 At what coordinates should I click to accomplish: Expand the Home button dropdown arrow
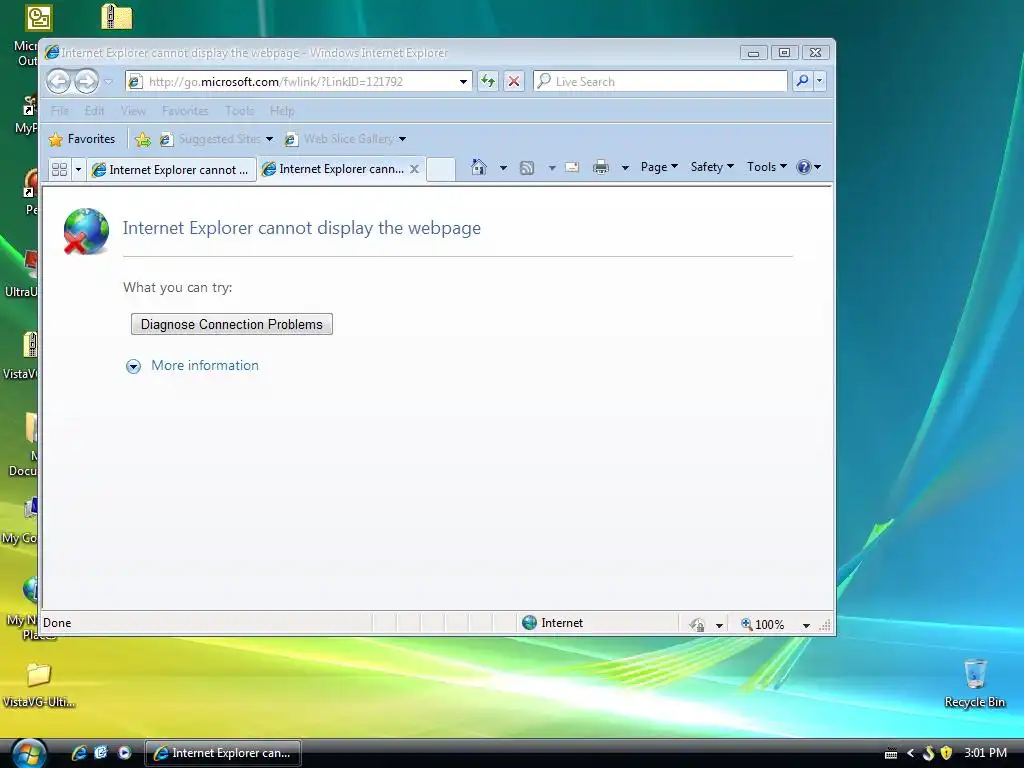pyautogui.click(x=503, y=168)
